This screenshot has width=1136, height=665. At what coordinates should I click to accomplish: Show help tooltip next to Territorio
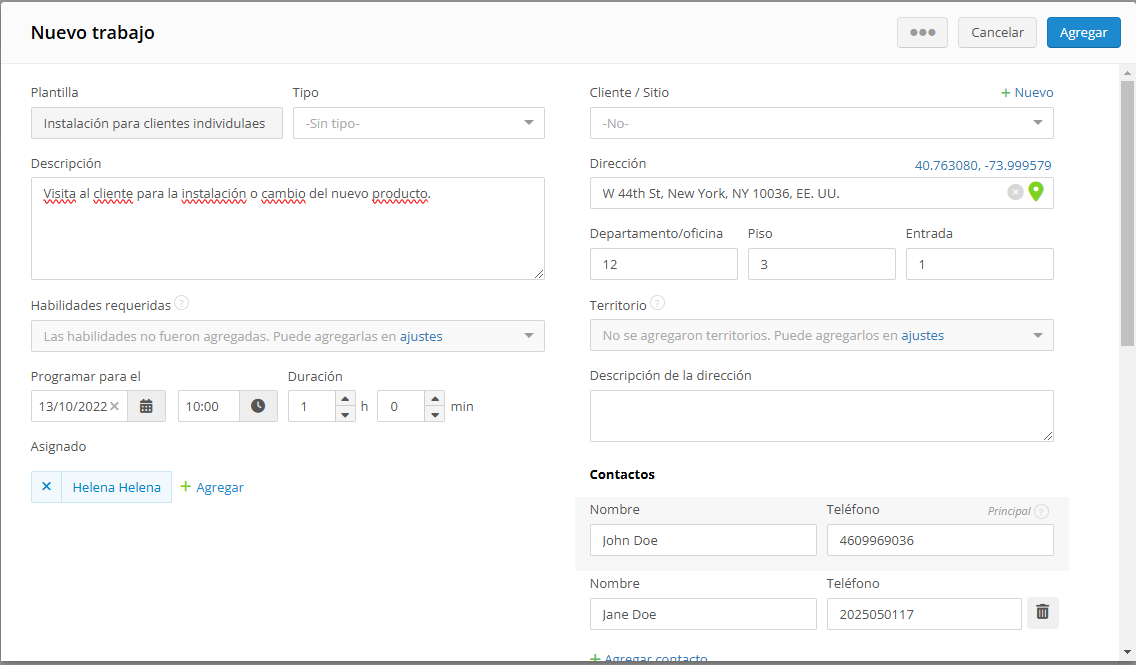pyautogui.click(x=657, y=304)
